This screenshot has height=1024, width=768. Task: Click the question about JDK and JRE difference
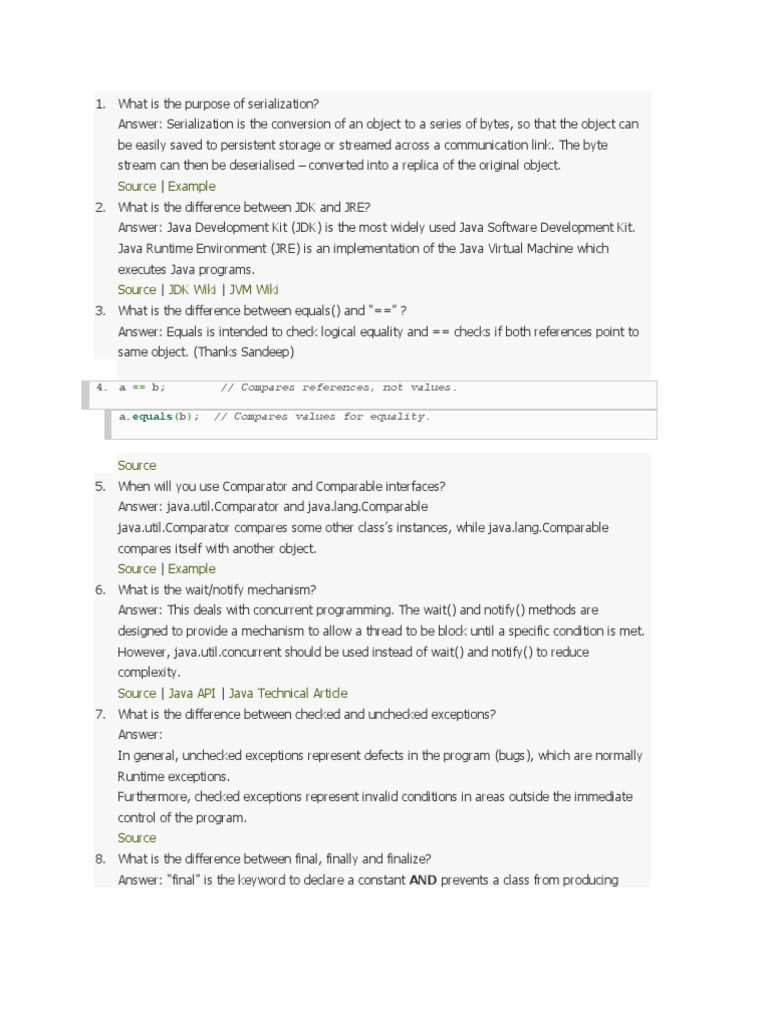click(244, 207)
